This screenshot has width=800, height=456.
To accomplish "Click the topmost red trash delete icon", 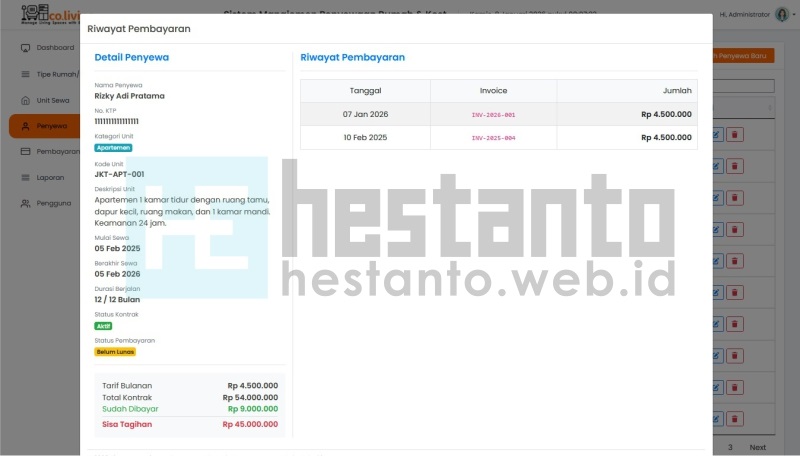I will 734,135.
